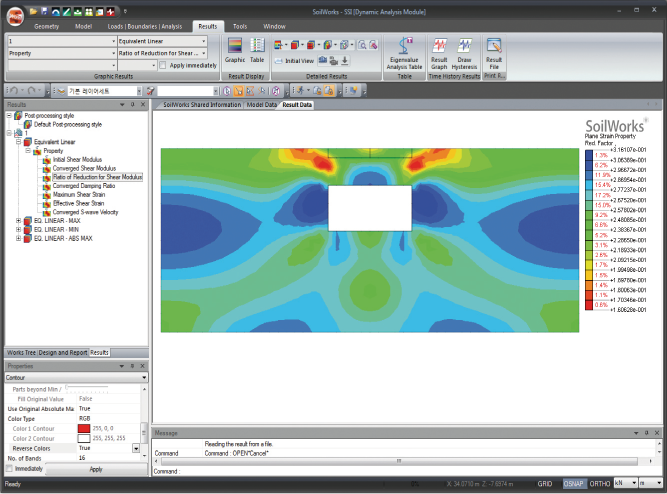Select Converged S-wave Velocity in tree
The height and width of the screenshot is (494, 667).
[86, 212]
